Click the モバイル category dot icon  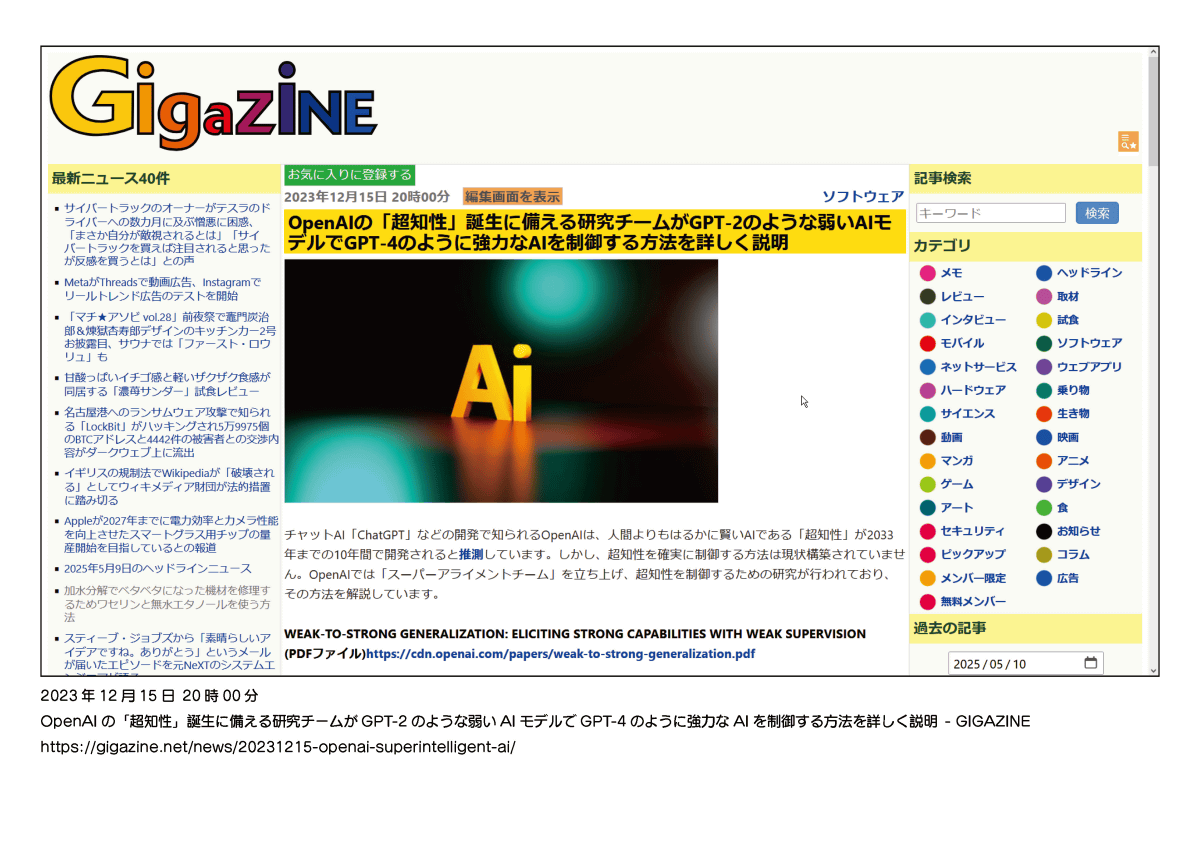(928, 343)
